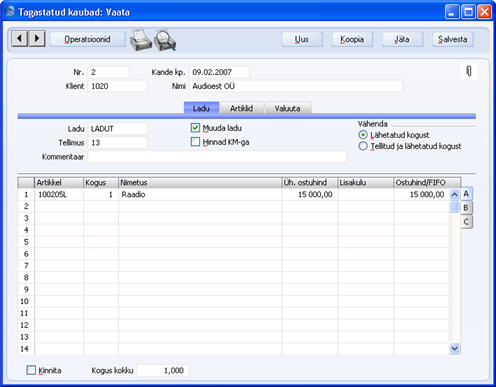Viewport: 496px width, 387px height.
Task: Switch to the Ladu tab
Action: coord(201,108)
